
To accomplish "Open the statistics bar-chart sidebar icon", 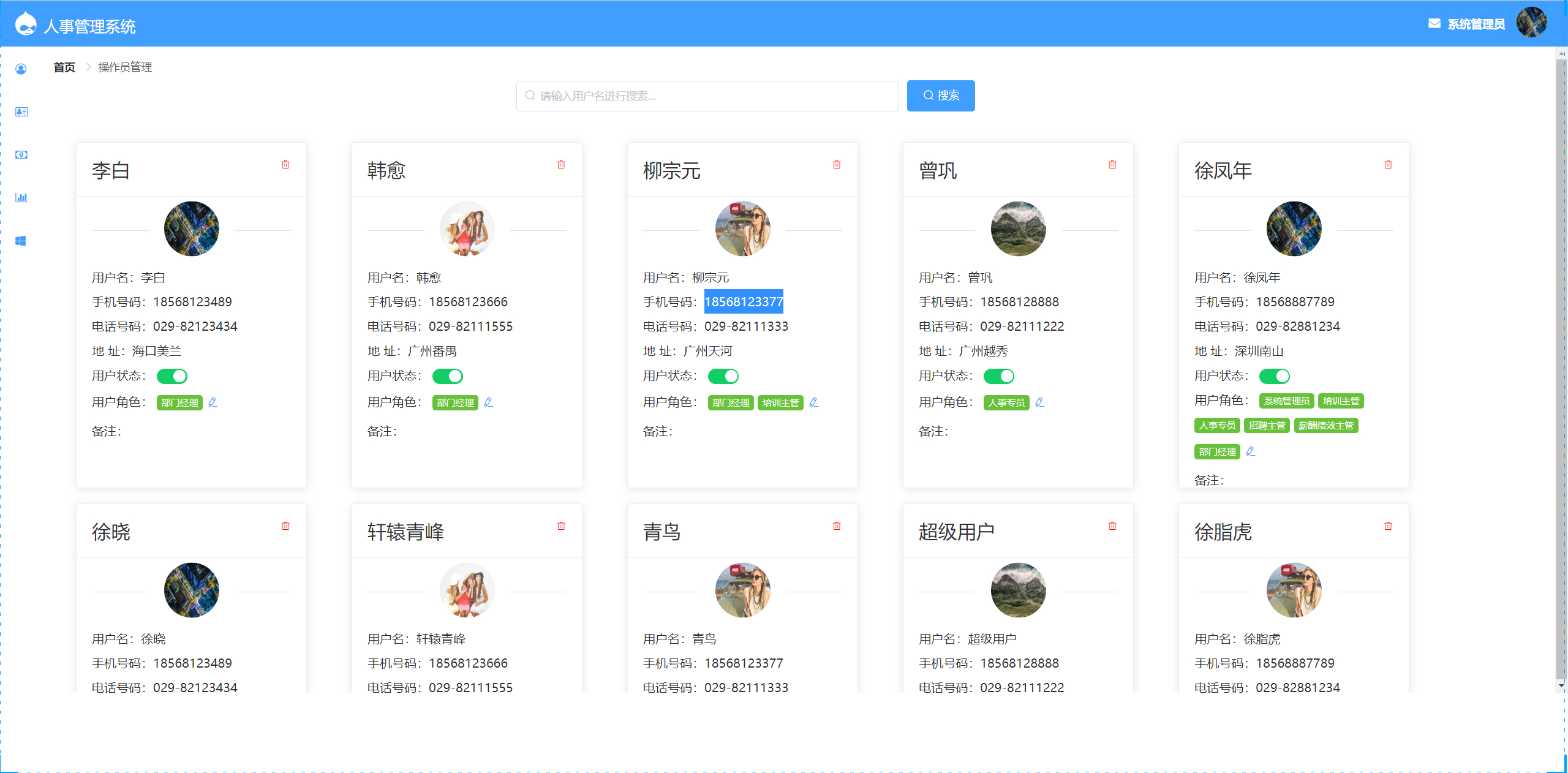I will [x=21, y=197].
